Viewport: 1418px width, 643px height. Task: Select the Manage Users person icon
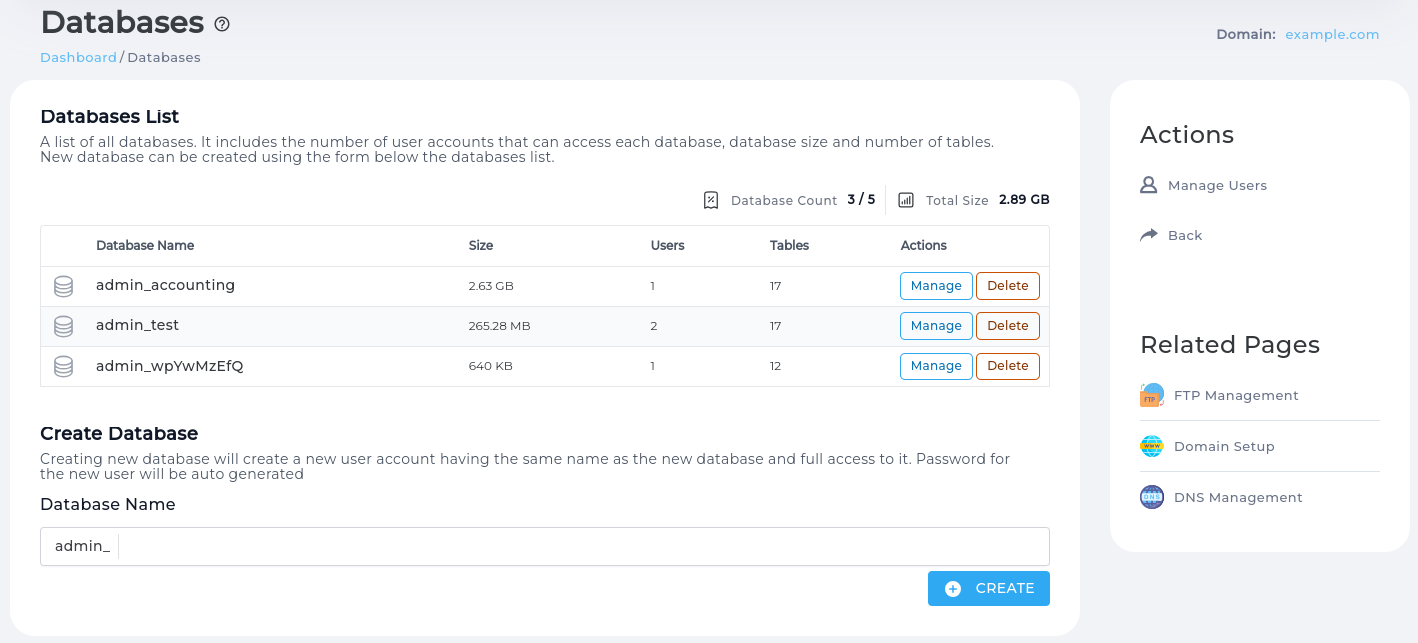coord(1148,185)
